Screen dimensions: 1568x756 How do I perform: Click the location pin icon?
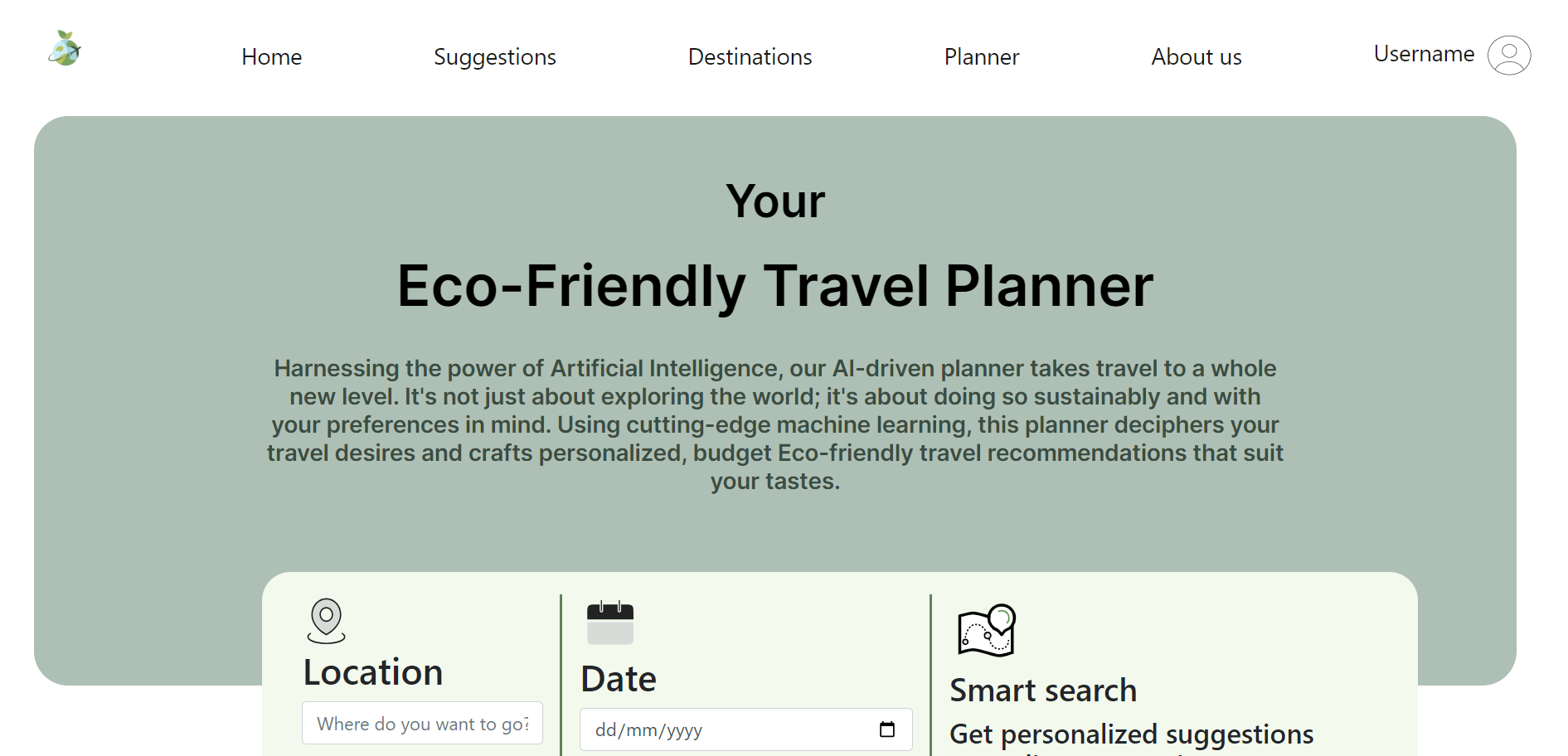(326, 621)
